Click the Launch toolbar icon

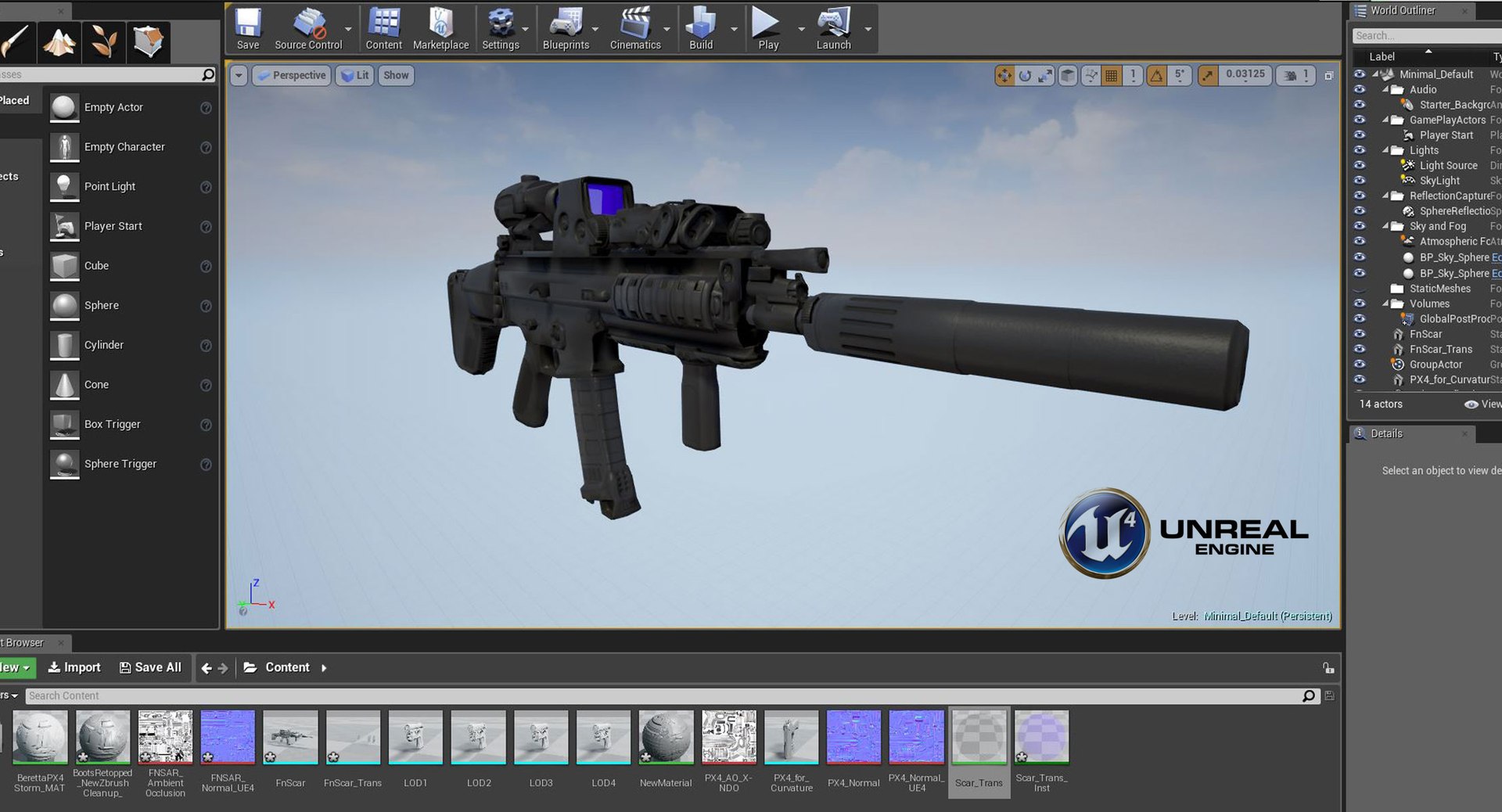click(x=834, y=29)
